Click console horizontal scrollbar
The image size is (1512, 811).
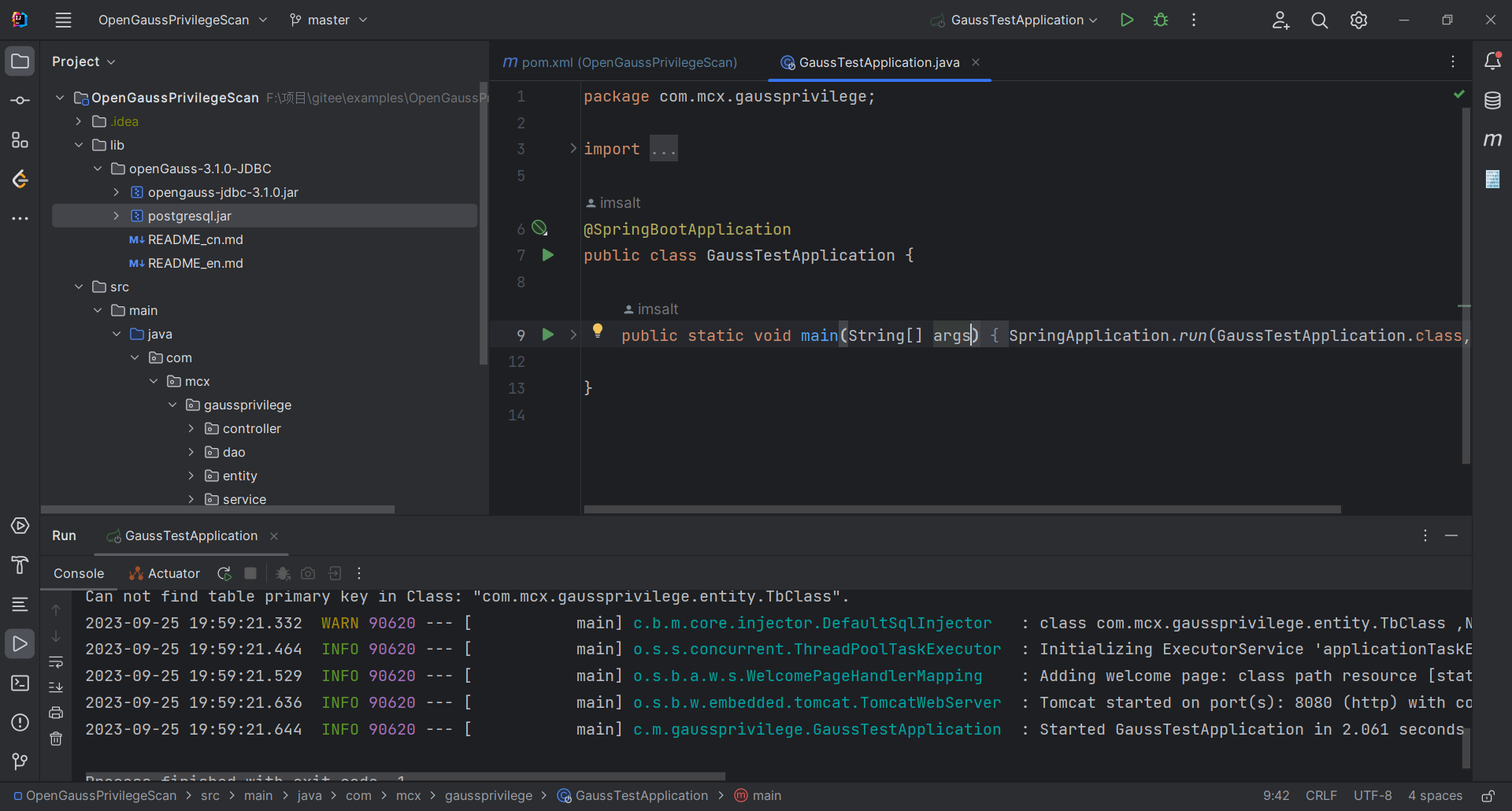406,776
